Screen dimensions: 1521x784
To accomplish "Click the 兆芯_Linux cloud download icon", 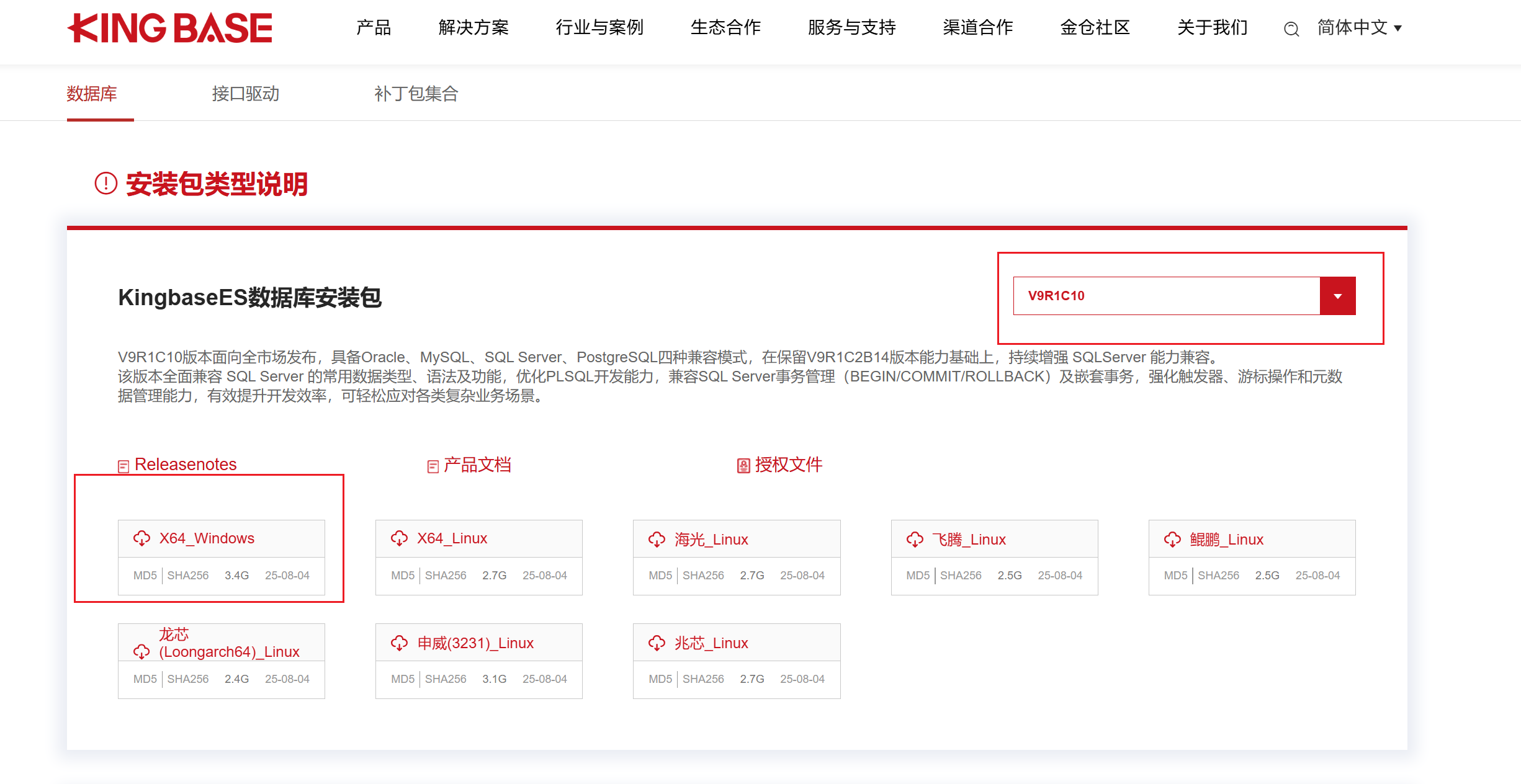I will pos(657,643).
